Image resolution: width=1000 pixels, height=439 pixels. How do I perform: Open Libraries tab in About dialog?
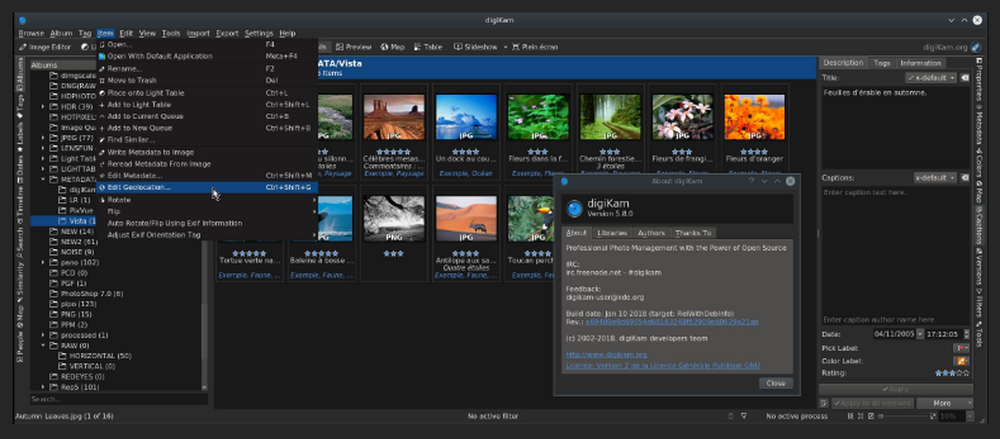(x=612, y=233)
